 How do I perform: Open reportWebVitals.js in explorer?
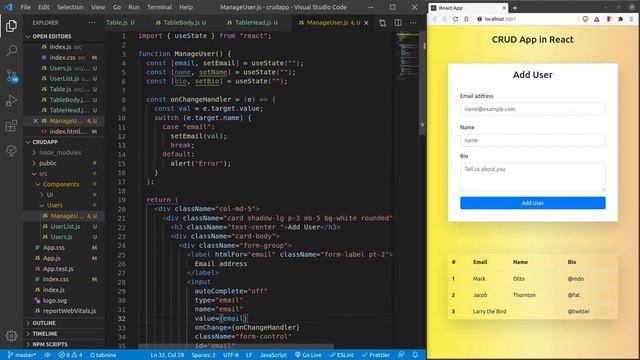[x=69, y=311]
